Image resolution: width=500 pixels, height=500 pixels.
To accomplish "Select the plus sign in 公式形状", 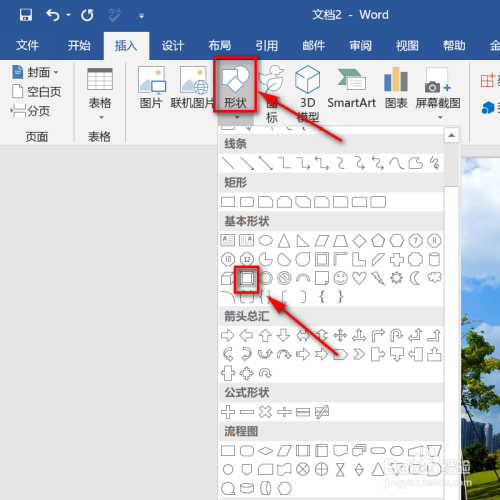I will coord(228,412).
